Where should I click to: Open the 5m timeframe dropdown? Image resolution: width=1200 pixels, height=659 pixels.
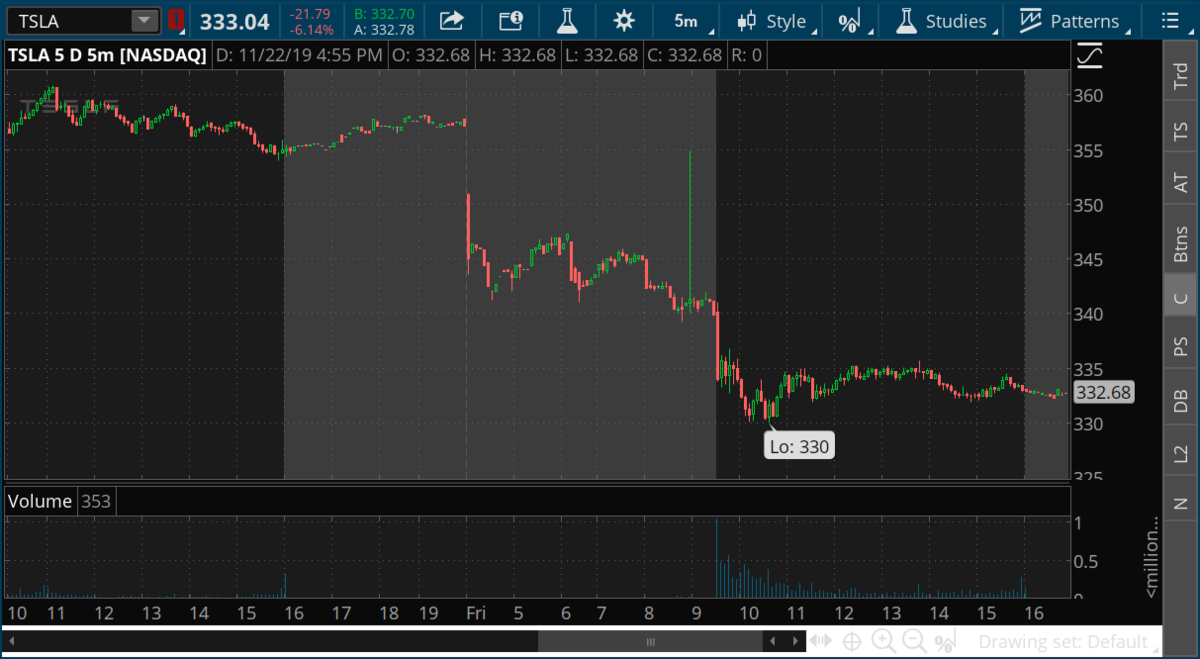[686, 21]
